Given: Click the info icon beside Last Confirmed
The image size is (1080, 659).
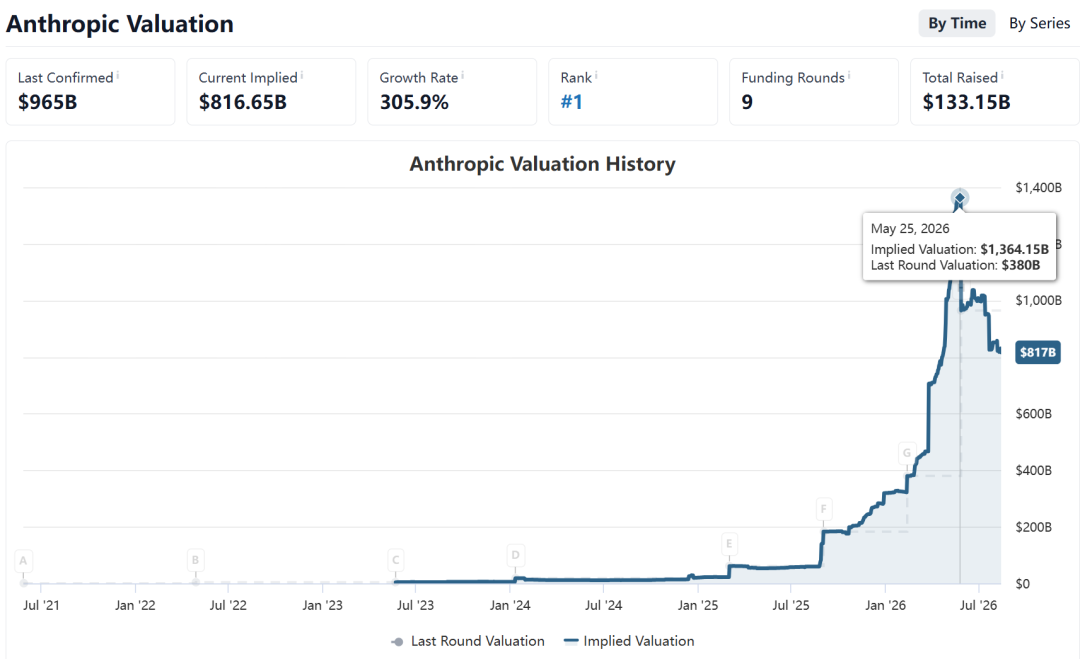Looking at the screenshot, I should 118,74.
